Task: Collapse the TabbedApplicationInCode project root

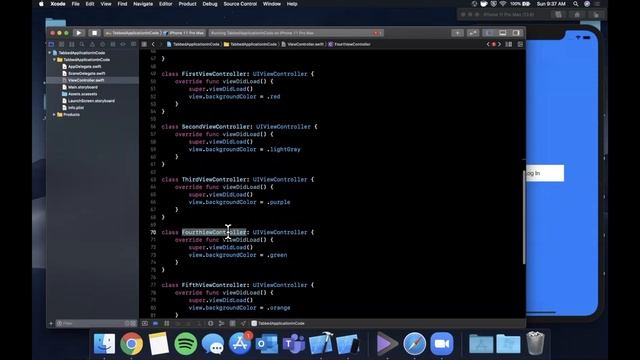Action: 50,53
